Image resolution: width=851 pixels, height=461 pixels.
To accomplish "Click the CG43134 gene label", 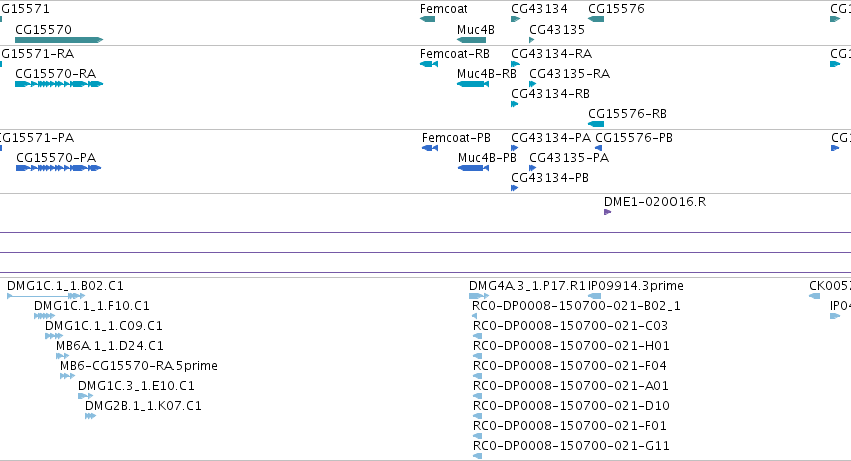I will 539,9.
